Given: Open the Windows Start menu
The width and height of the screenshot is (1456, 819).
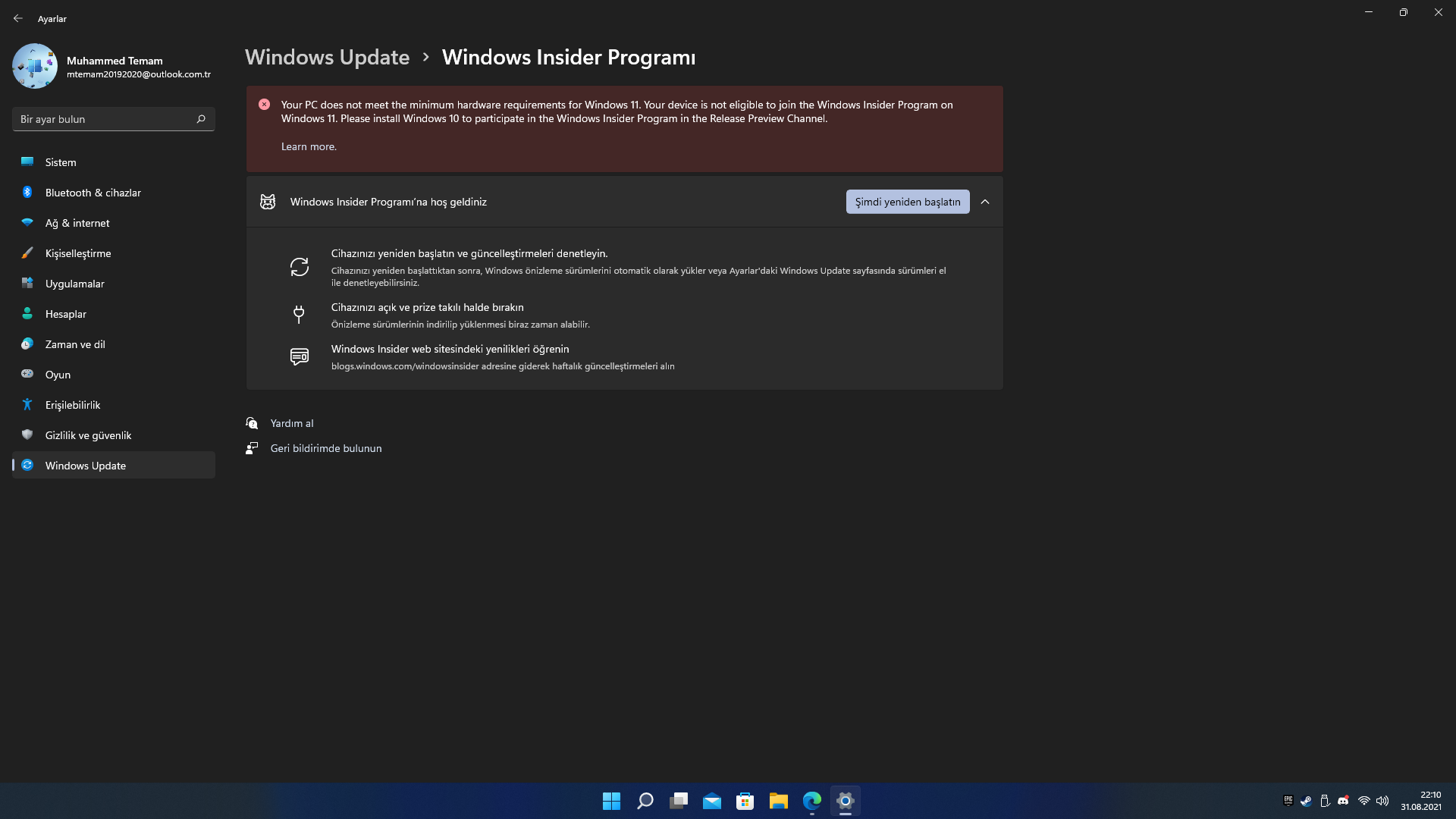Looking at the screenshot, I should coord(611,801).
